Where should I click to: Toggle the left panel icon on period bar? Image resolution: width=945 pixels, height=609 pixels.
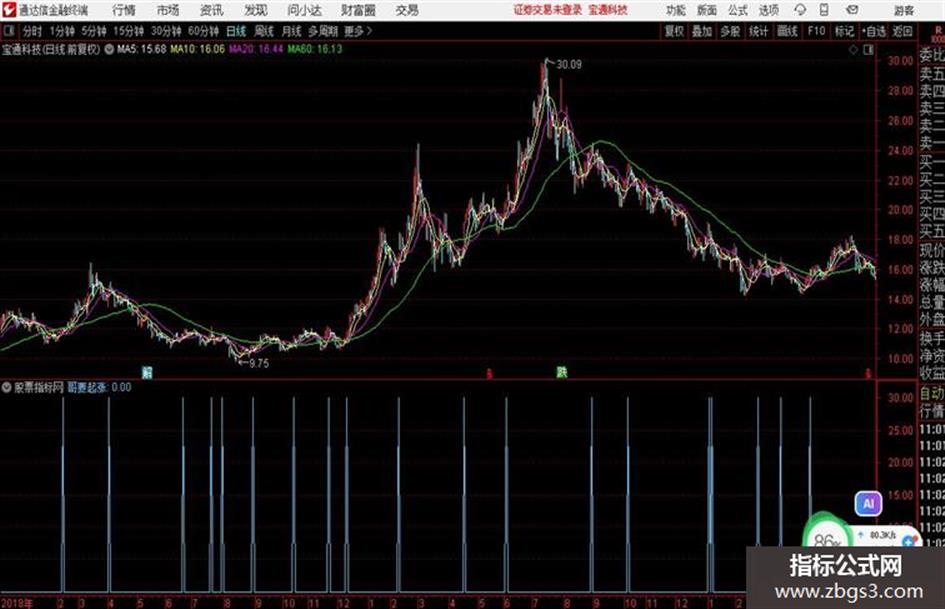(8, 31)
